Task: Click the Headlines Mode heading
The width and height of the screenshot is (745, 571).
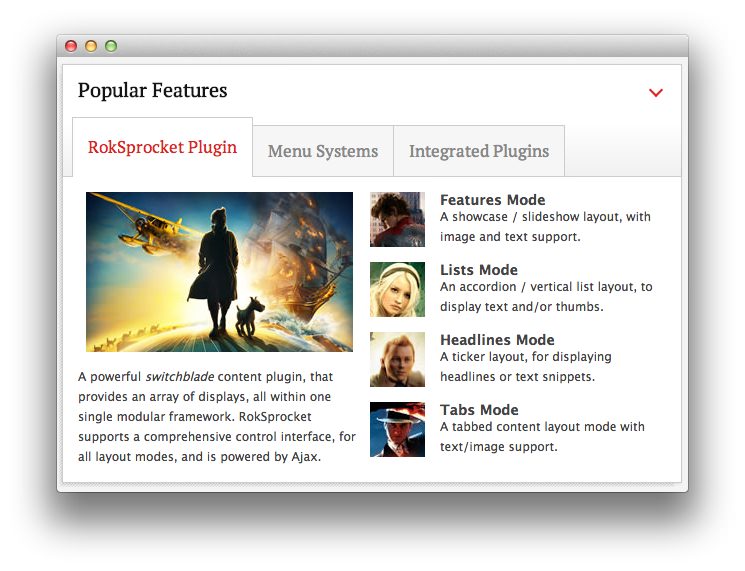Action: (x=497, y=340)
